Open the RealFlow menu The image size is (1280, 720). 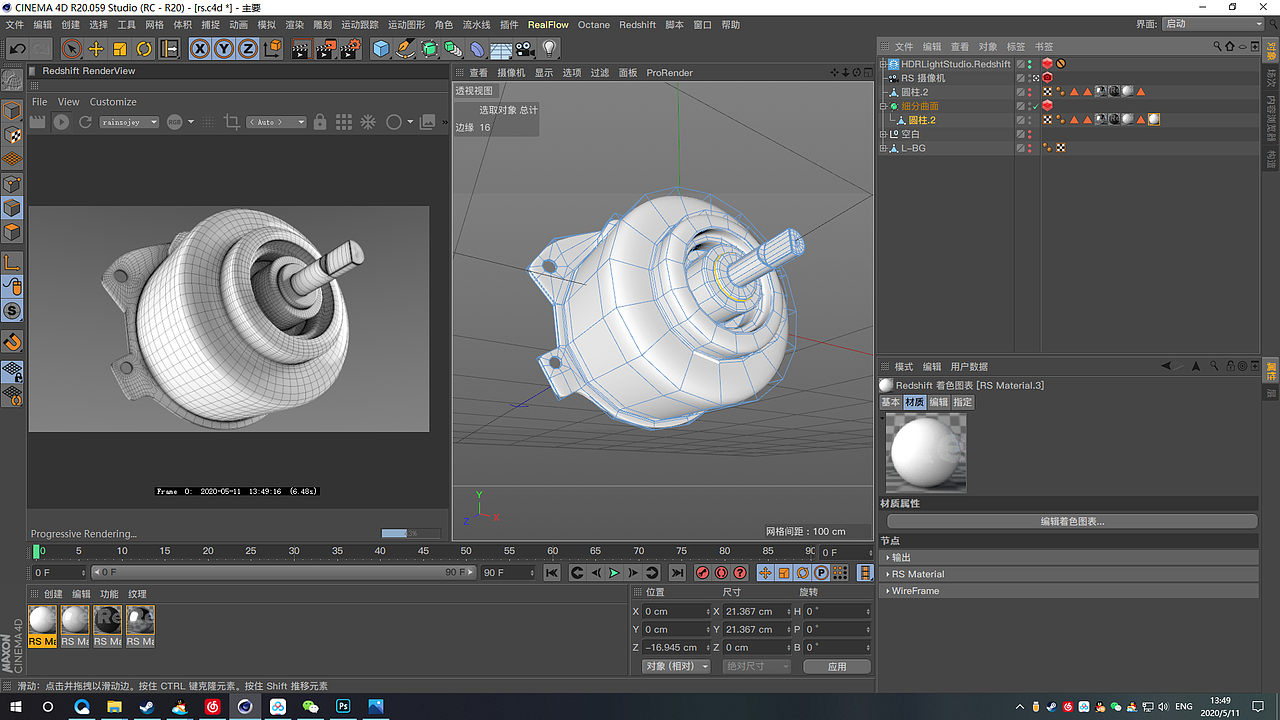tap(548, 25)
